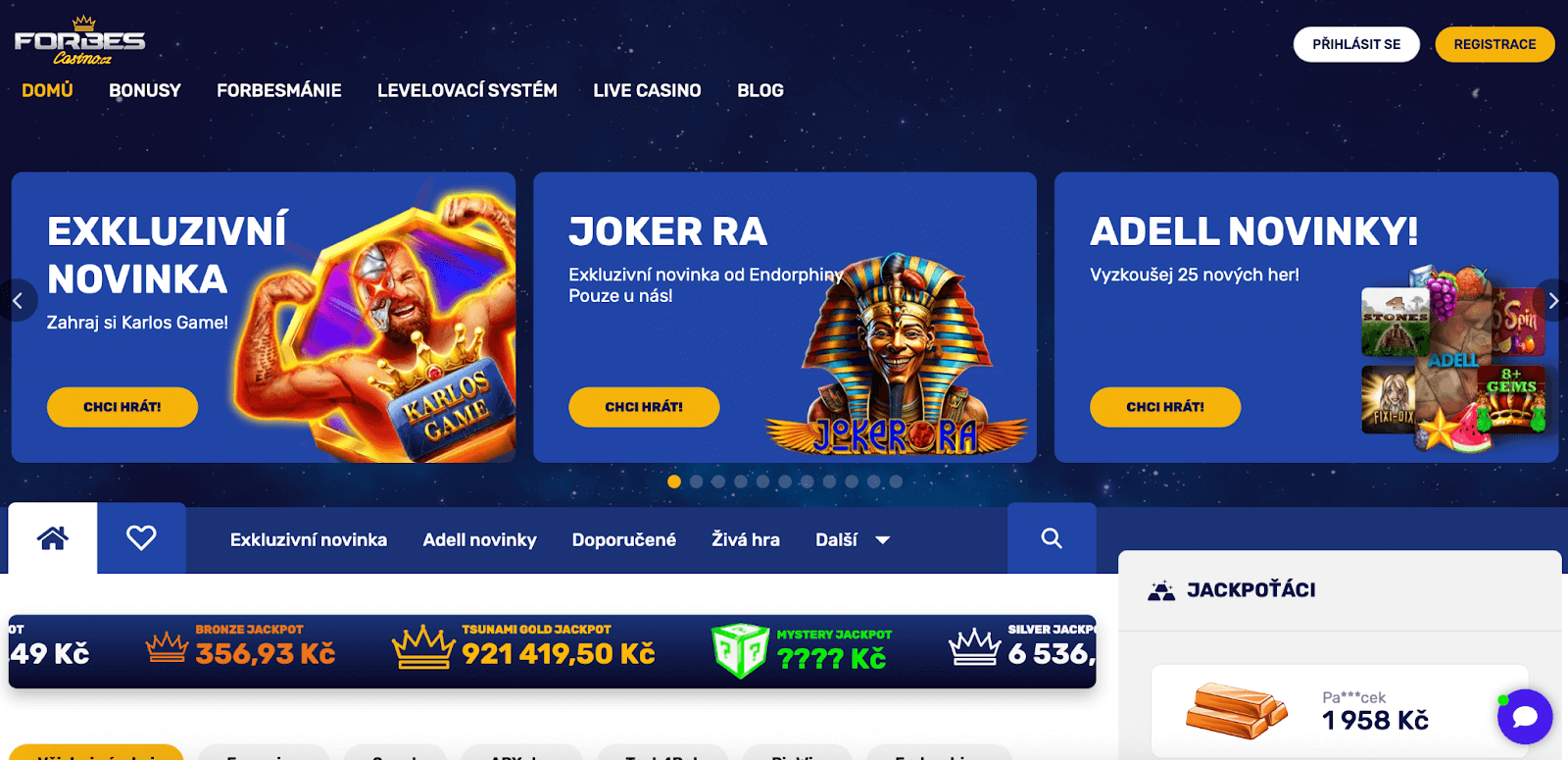Open the Adell novinky games thumbnail
Viewport: 1568px width, 760px height.
(1453, 359)
